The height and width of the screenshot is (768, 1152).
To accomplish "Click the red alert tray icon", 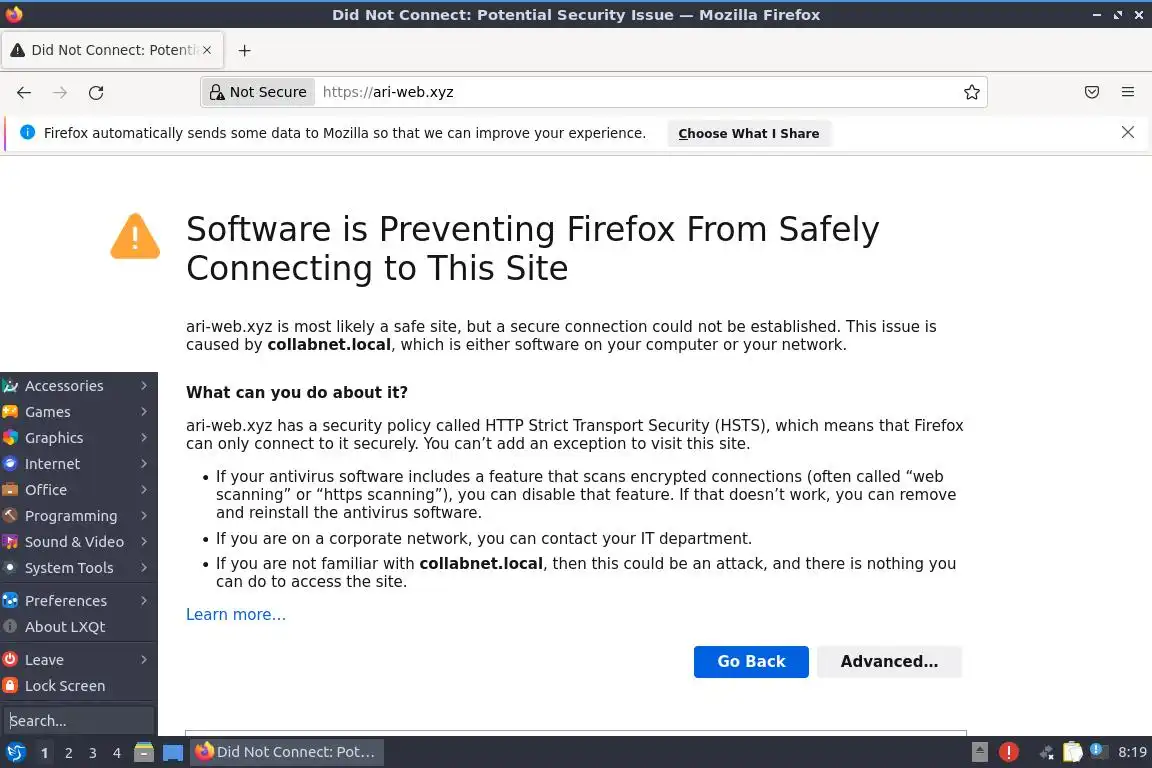I will 1009,752.
